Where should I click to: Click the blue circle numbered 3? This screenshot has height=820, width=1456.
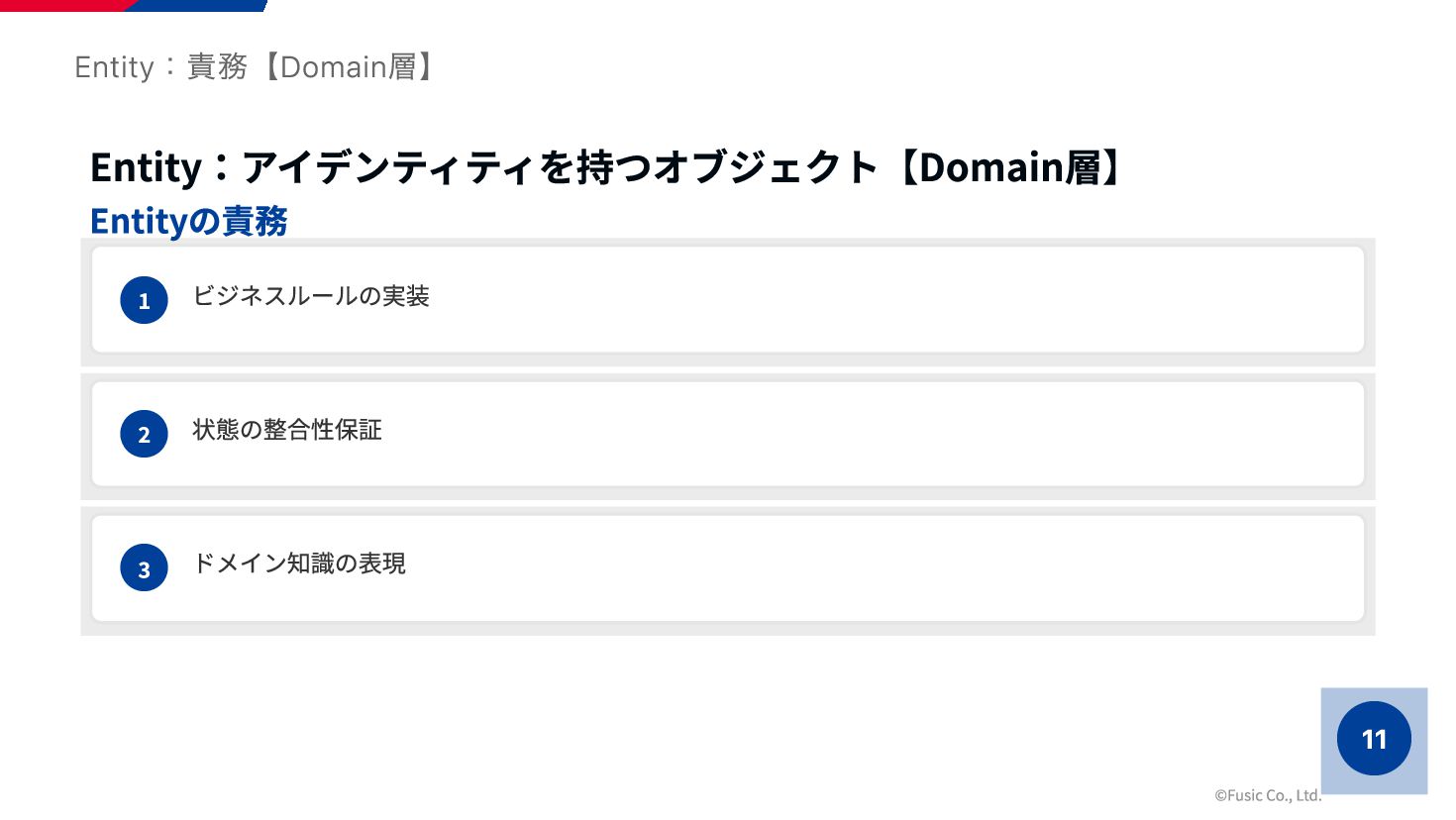coord(144,567)
